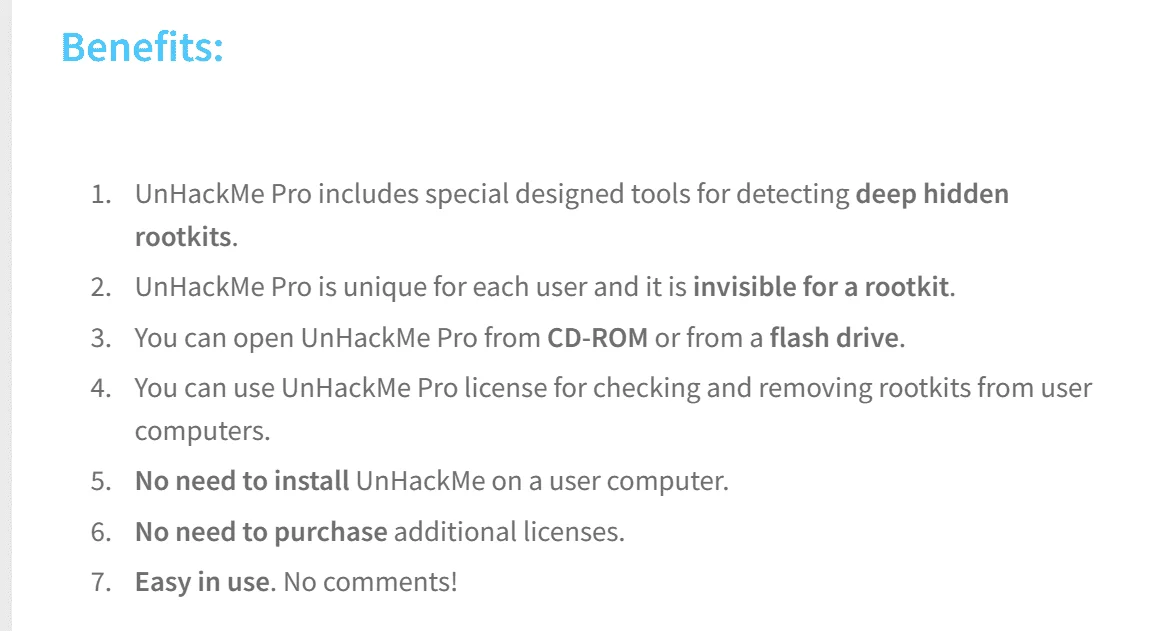1149x631 pixels.
Task: Click the bold word 'rootkits' on line two
Action: point(184,237)
